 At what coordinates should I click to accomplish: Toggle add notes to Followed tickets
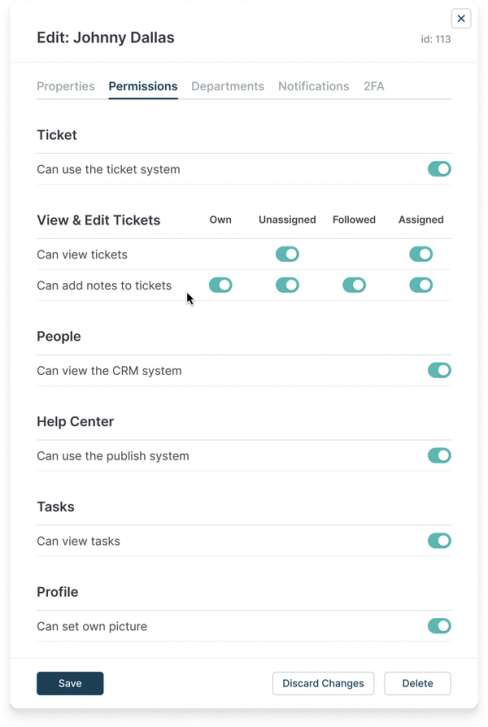point(354,285)
